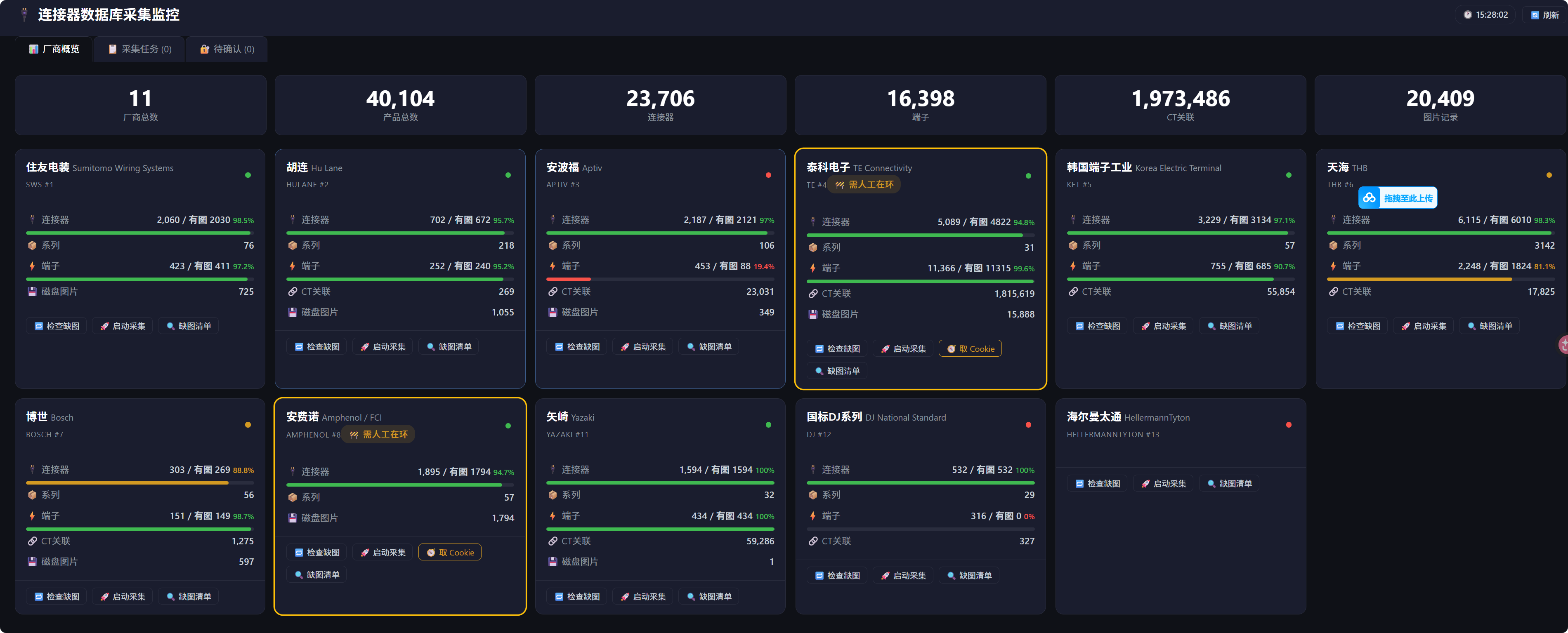The width and height of the screenshot is (1568, 633).
Task: Click the 23,706 连接器 stat card
Action: tap(660, 105)
